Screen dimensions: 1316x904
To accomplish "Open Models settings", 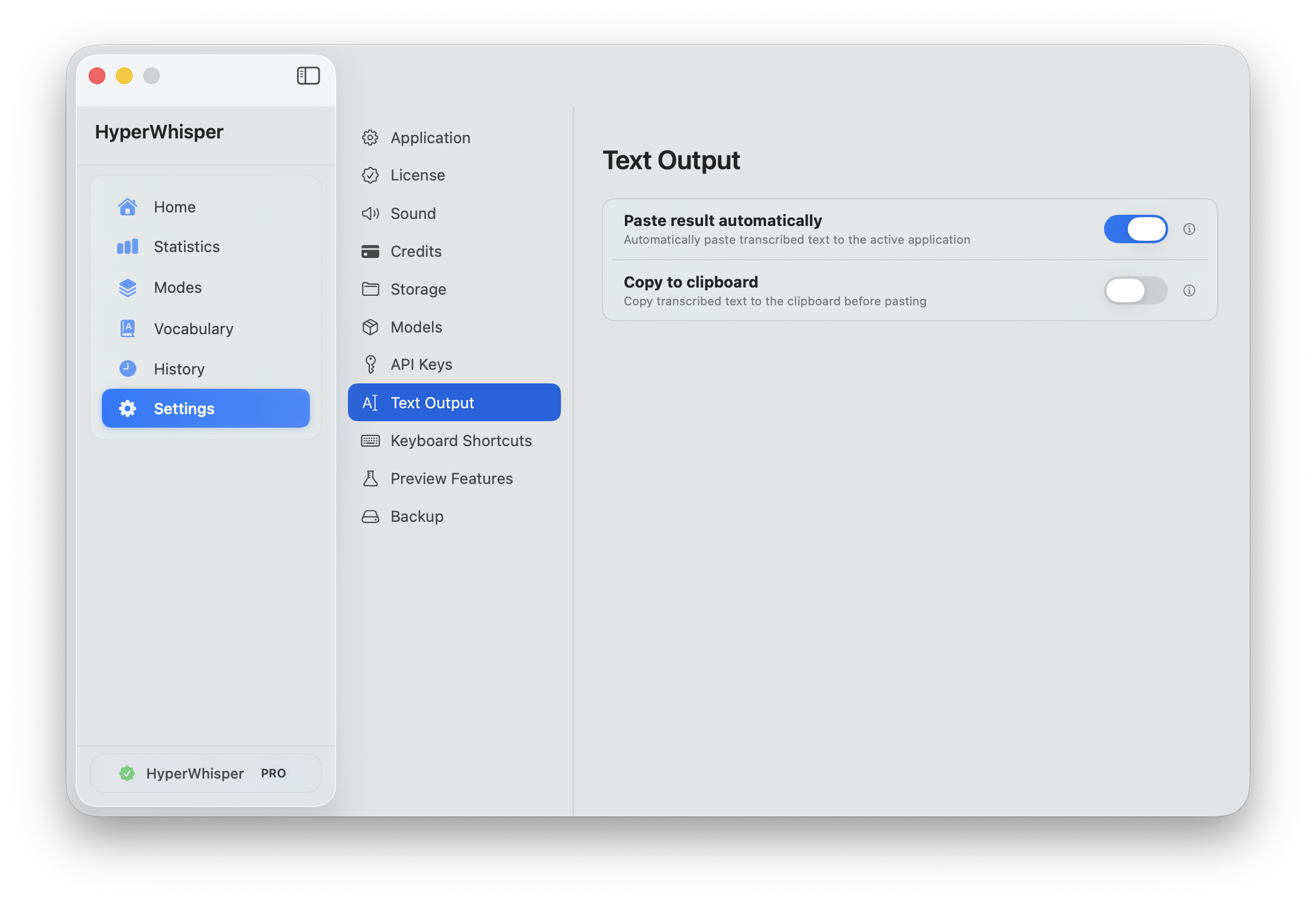I will point(454,327).
